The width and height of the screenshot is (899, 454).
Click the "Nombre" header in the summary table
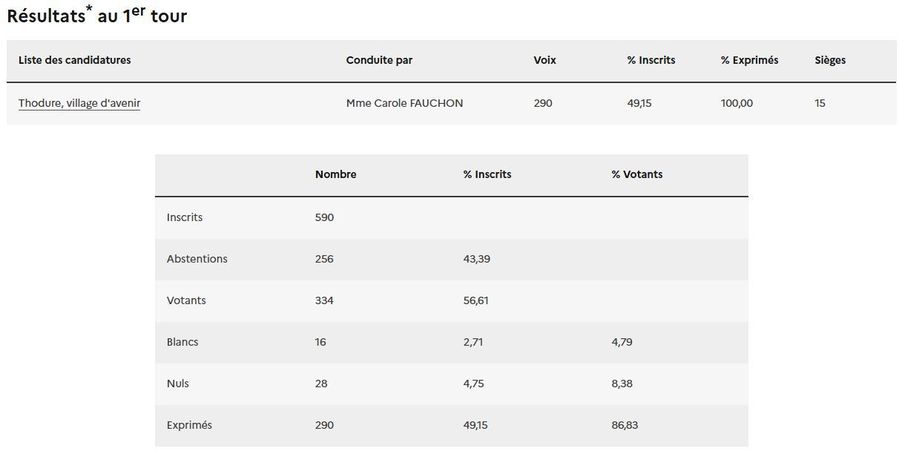[x=335, y=174]
